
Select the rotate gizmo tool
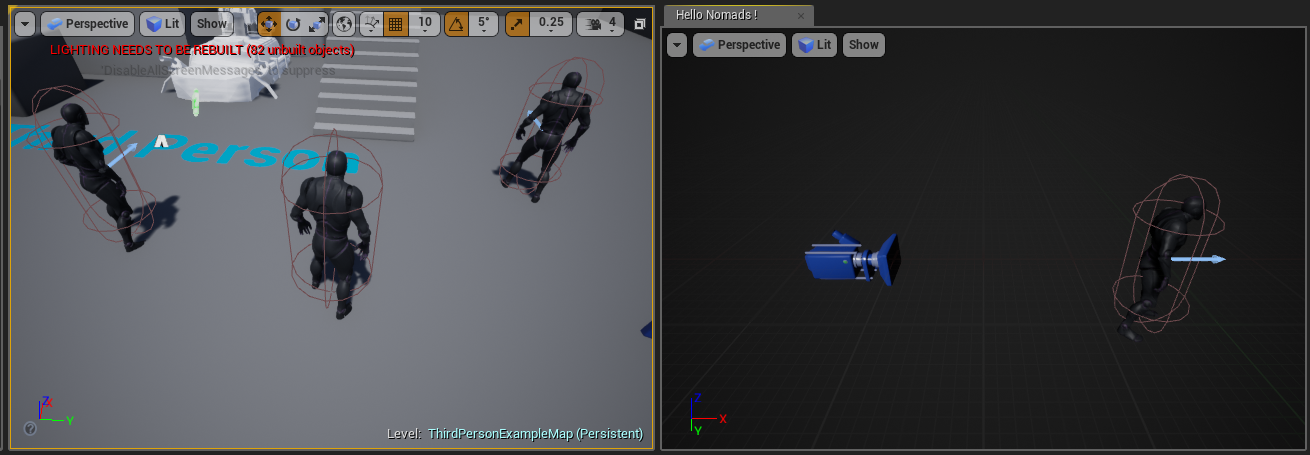[x=293, y=23]
